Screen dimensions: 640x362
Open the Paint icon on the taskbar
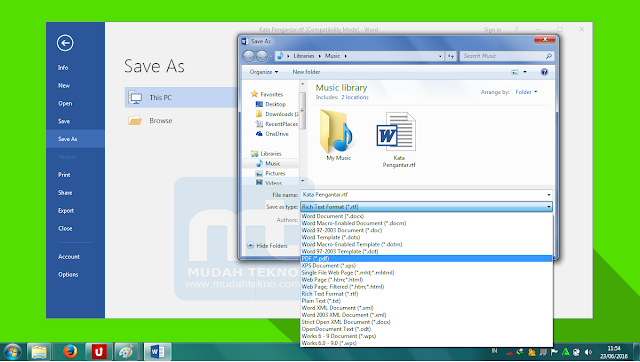pos(126,352)
